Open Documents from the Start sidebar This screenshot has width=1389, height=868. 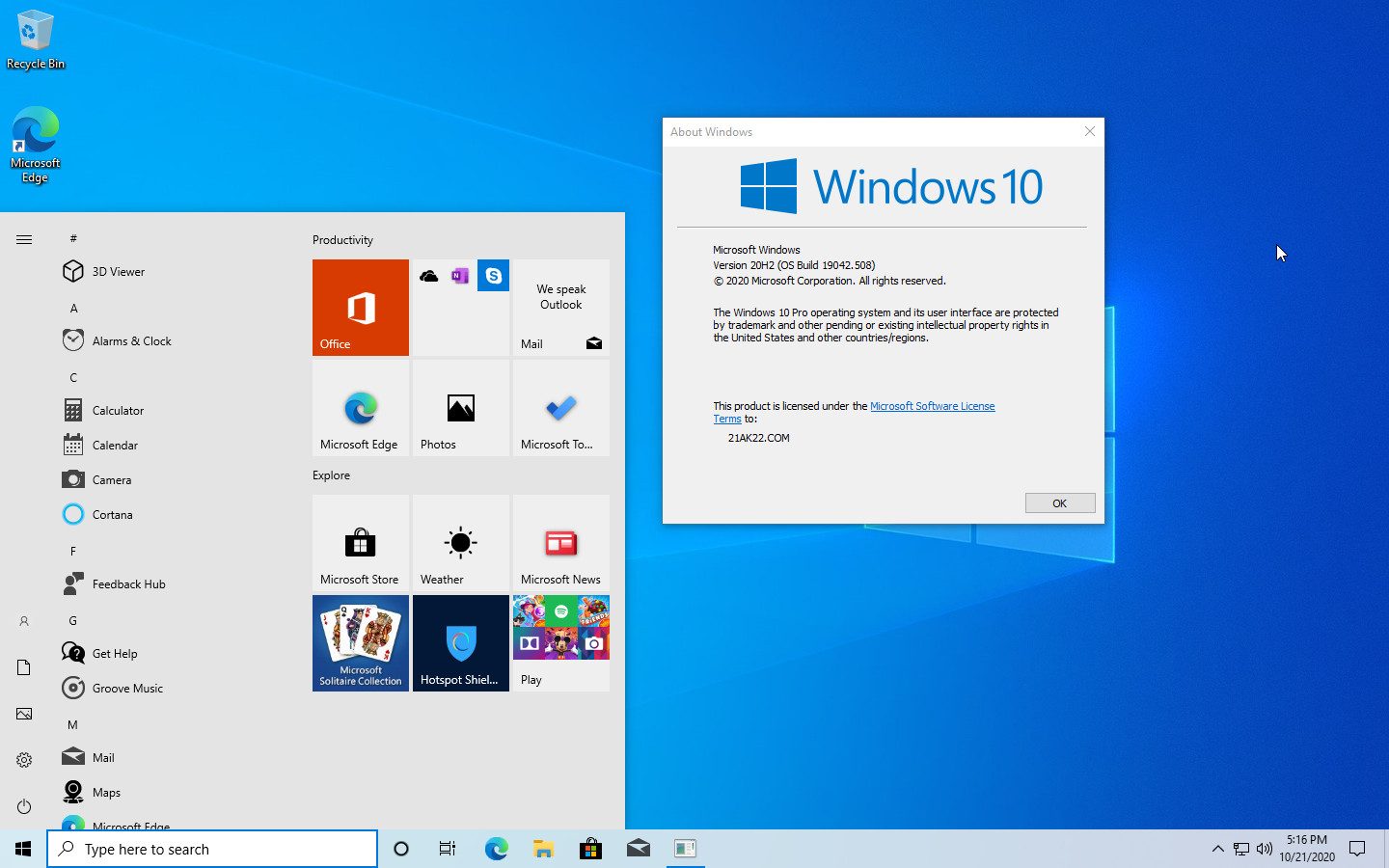(24, 667)
